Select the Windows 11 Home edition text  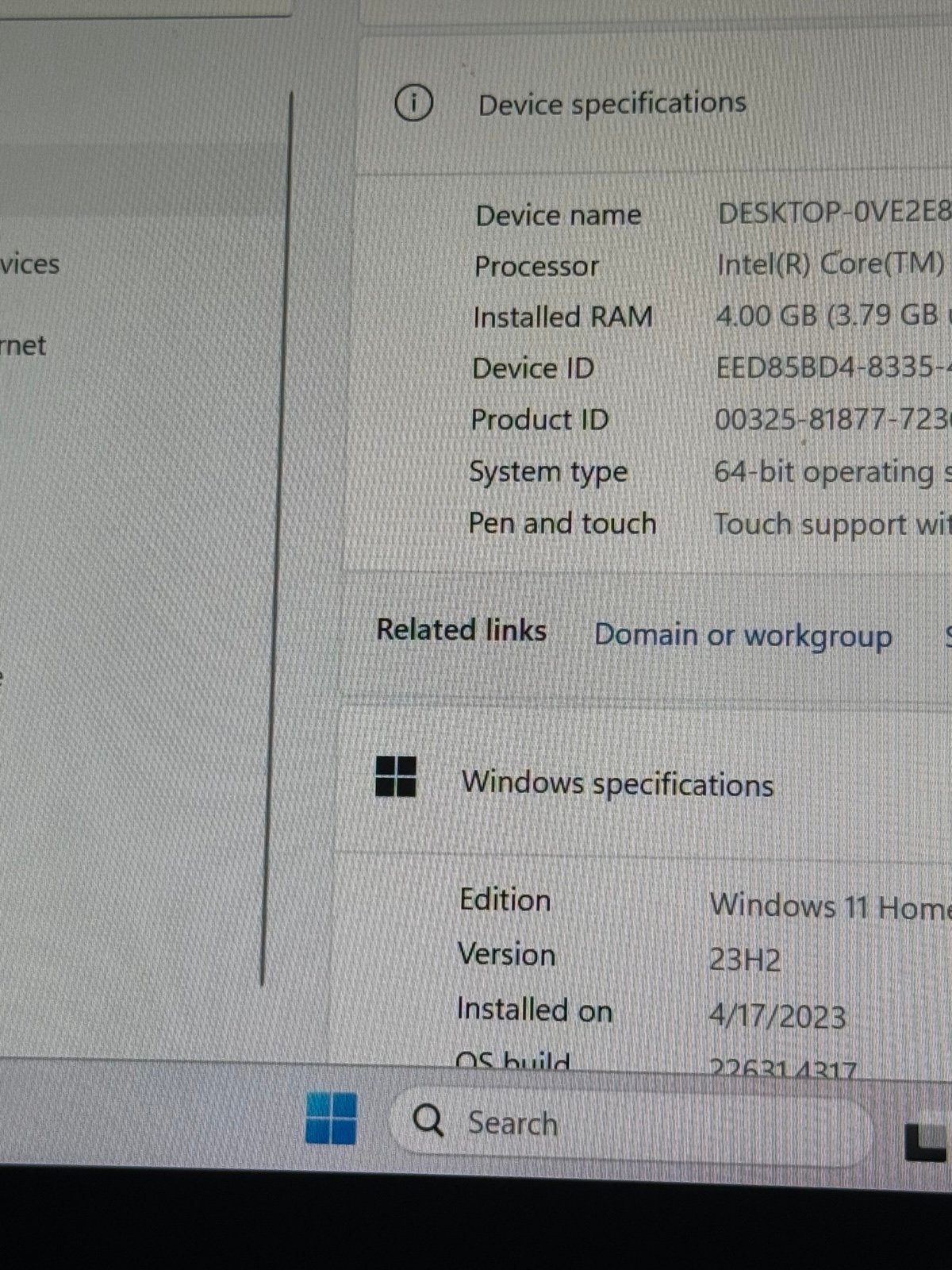click(830, 906)
